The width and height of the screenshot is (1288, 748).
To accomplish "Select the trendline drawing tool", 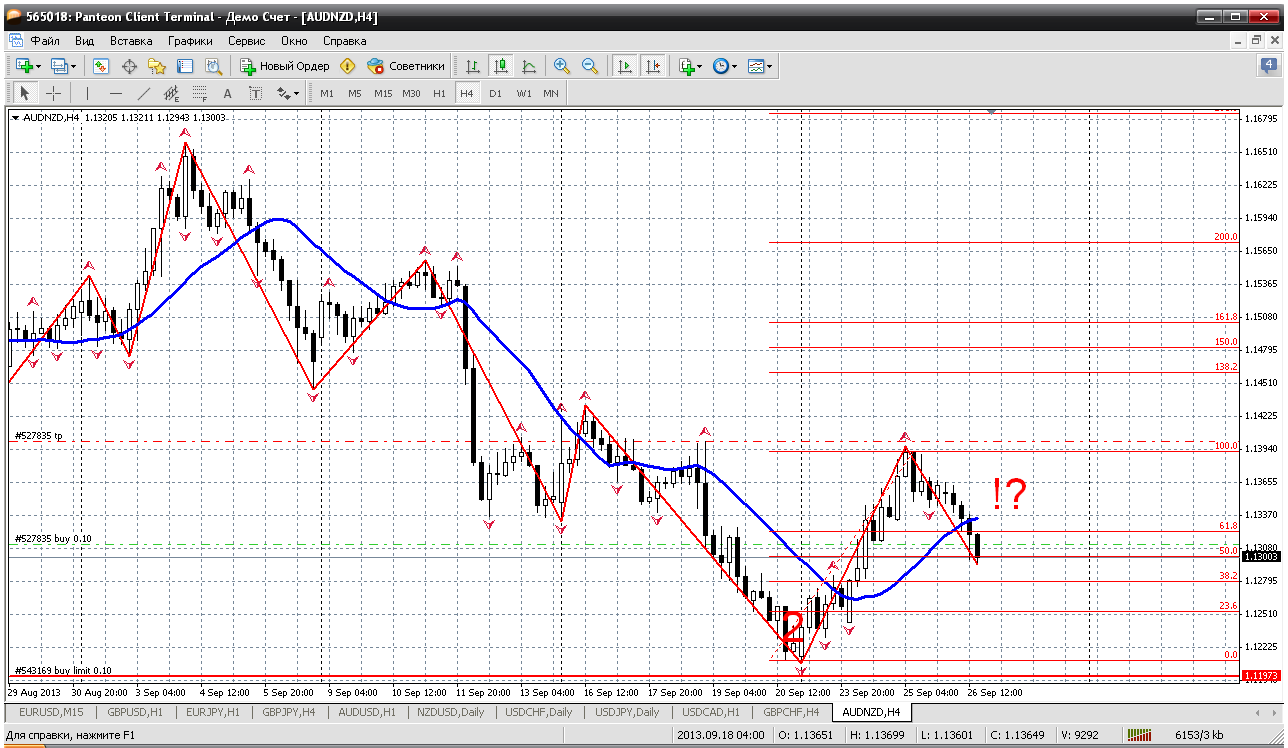I will pyautogui.click(x=144, y=93).
